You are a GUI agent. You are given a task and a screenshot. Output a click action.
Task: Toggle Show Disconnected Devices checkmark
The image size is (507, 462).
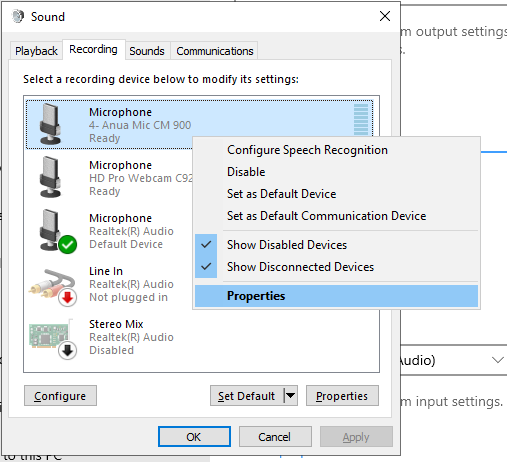[206, 267]
